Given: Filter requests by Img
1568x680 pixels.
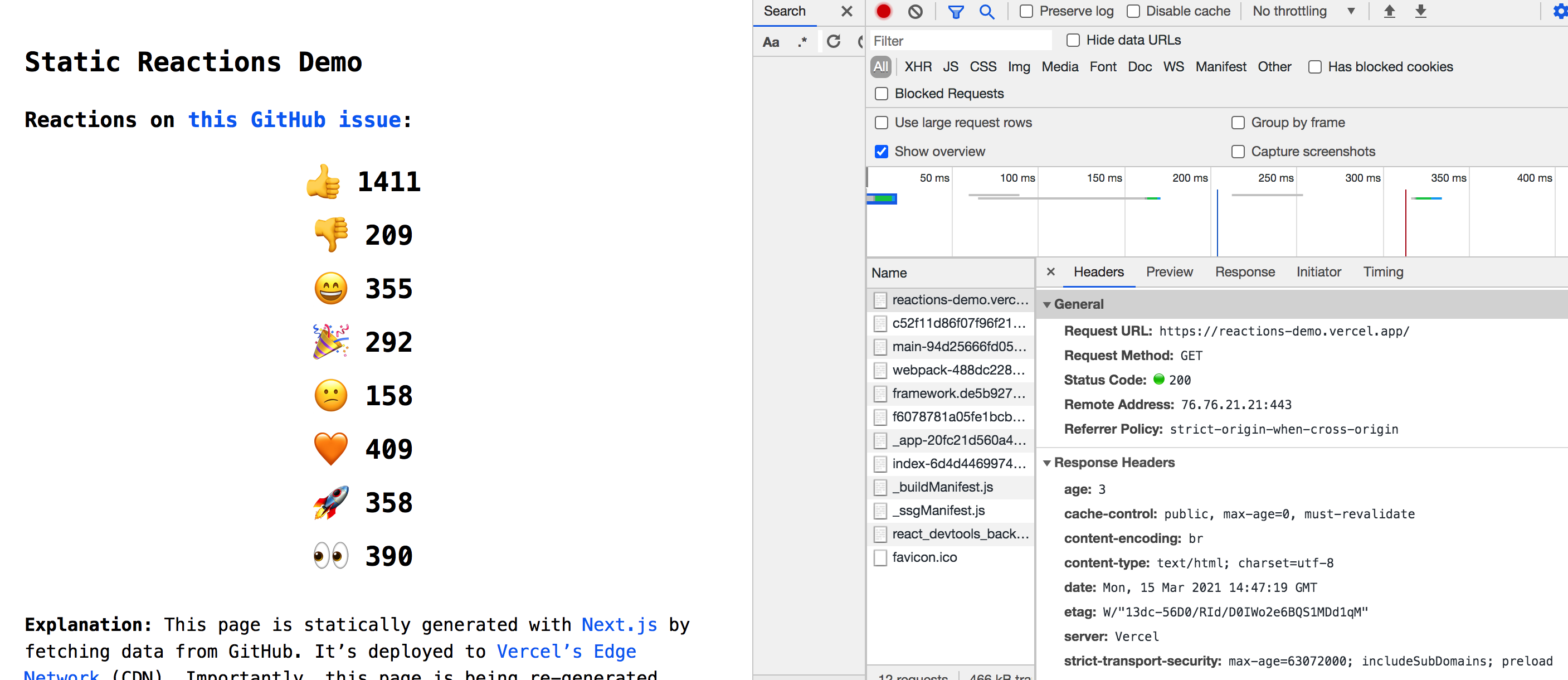Looking at the screenshot, I should click(x=1019, y=67).
